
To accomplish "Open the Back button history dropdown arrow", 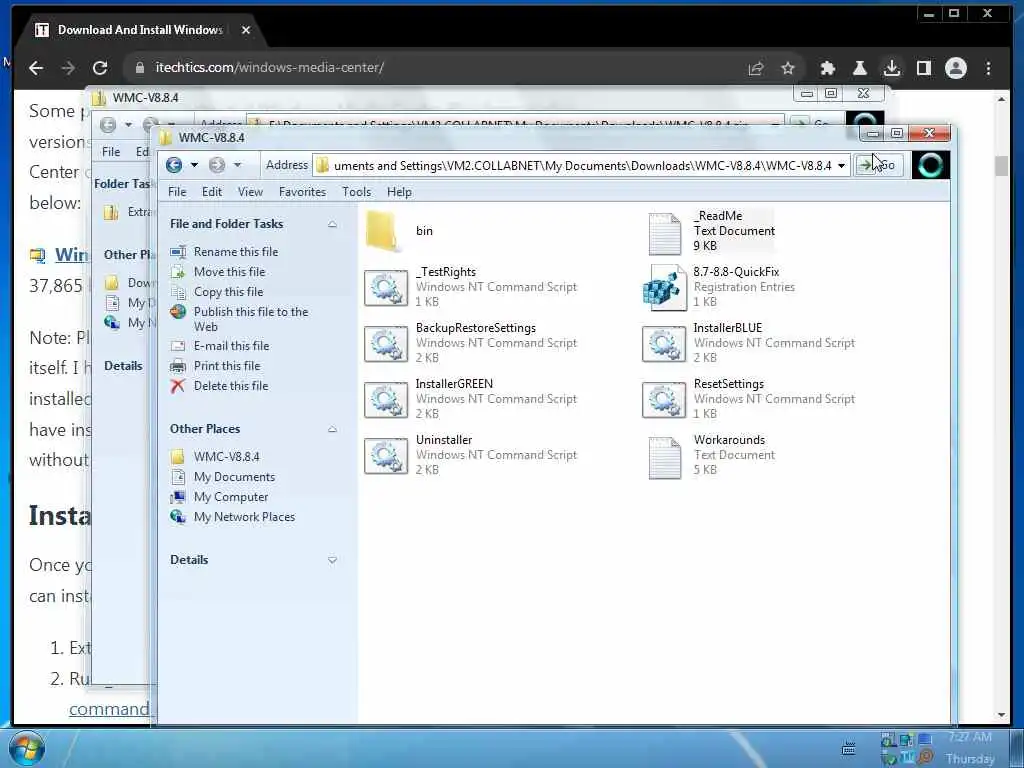I will tap(194, 165).
